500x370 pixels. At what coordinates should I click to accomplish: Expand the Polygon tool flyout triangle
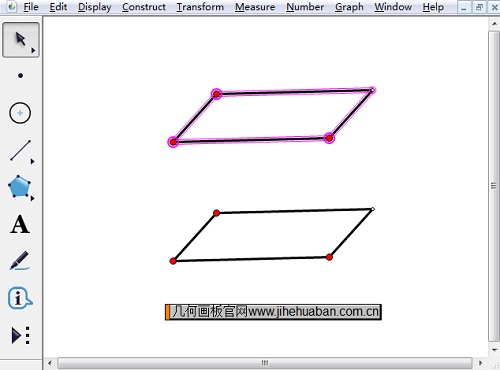pyautogui.click(x=32, y=198)
